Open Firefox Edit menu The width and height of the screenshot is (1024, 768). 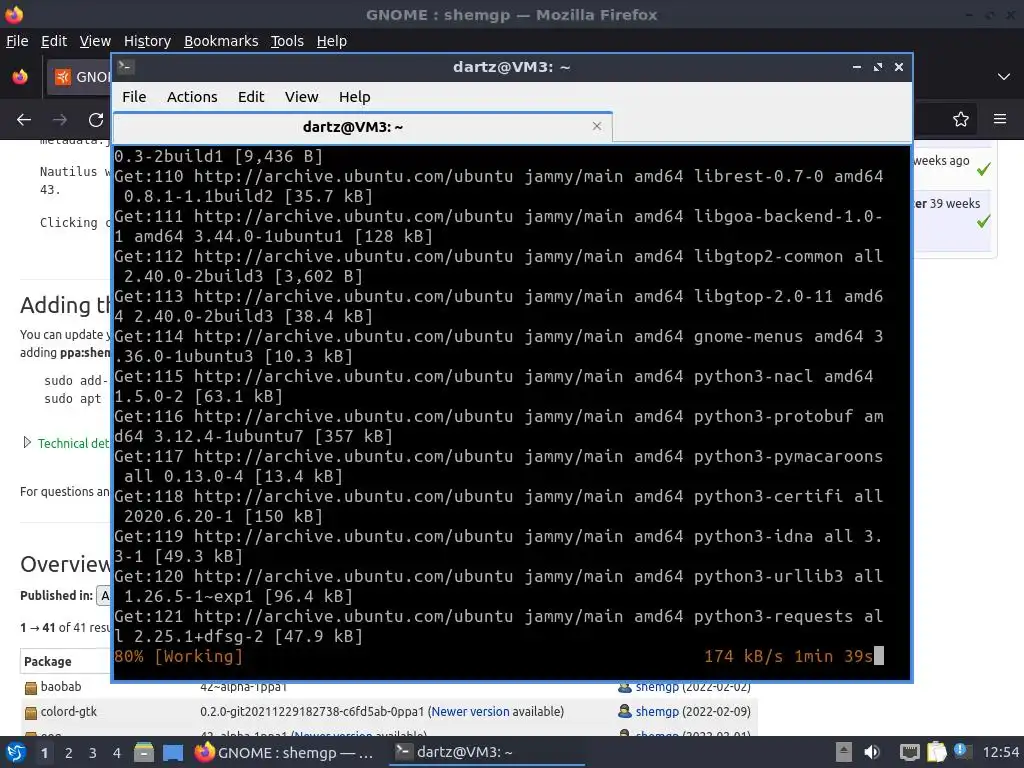54,40
